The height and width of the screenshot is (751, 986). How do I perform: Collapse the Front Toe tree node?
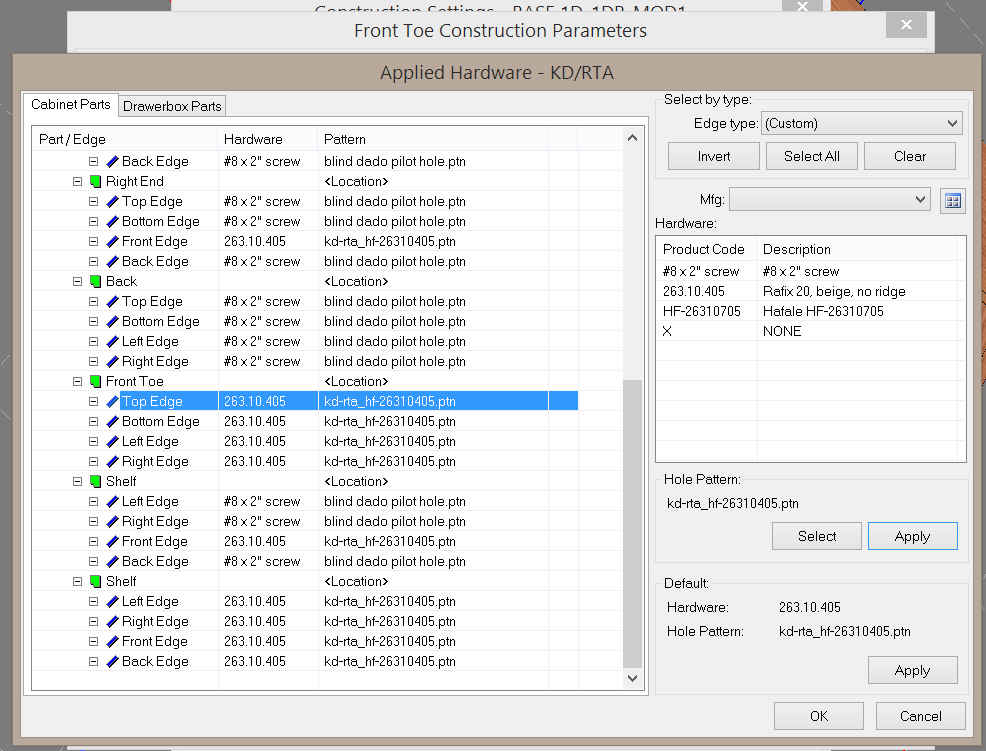[x=78, y=382]
